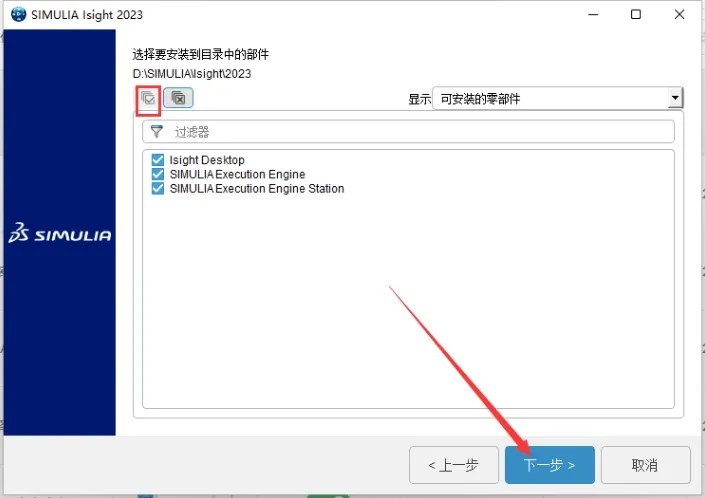The height and width of the screenshot is (498, 705).
Task: Select the Isight Desktop label
Action: click(207, 160)
